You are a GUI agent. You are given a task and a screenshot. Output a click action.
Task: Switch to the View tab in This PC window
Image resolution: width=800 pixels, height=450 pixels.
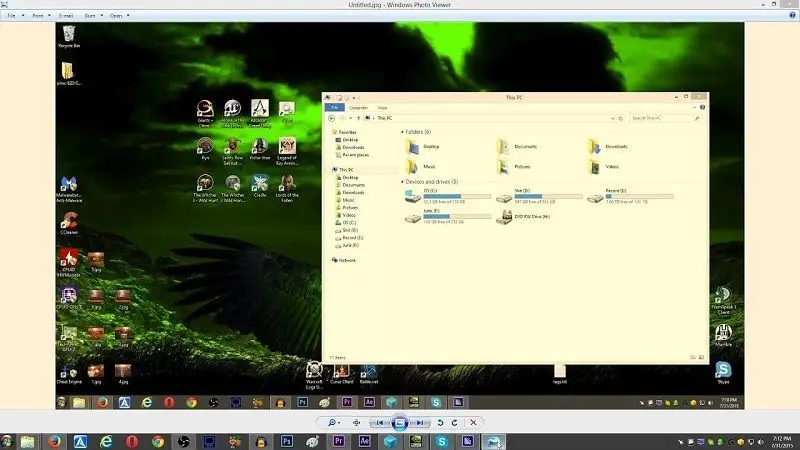382,108
